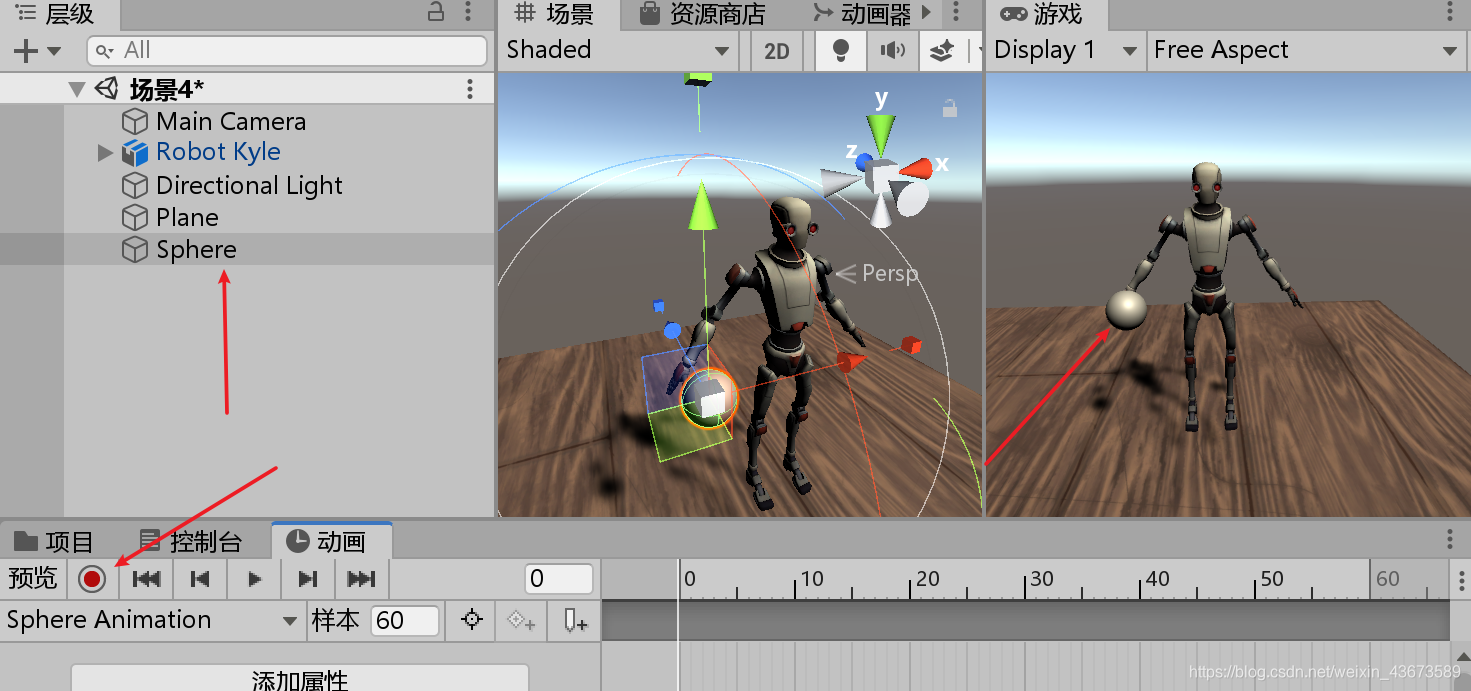1471x691 pixels.
Task: Step to next keyframe
Action: (308, 578)
